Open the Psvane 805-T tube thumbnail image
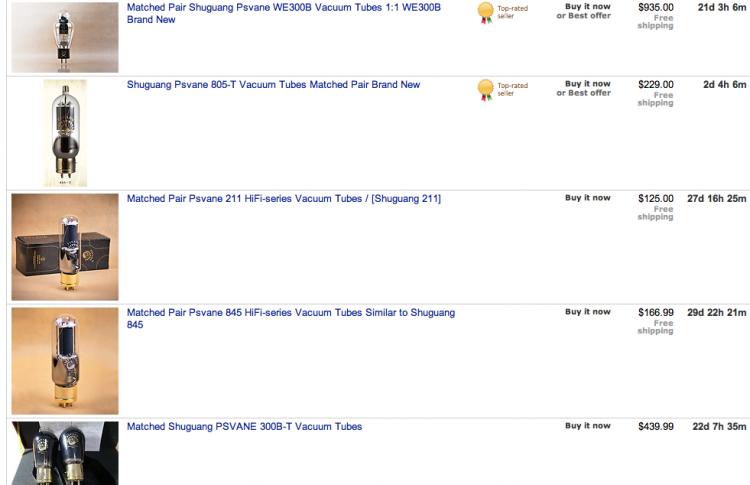750x485 pixels. 64,132
